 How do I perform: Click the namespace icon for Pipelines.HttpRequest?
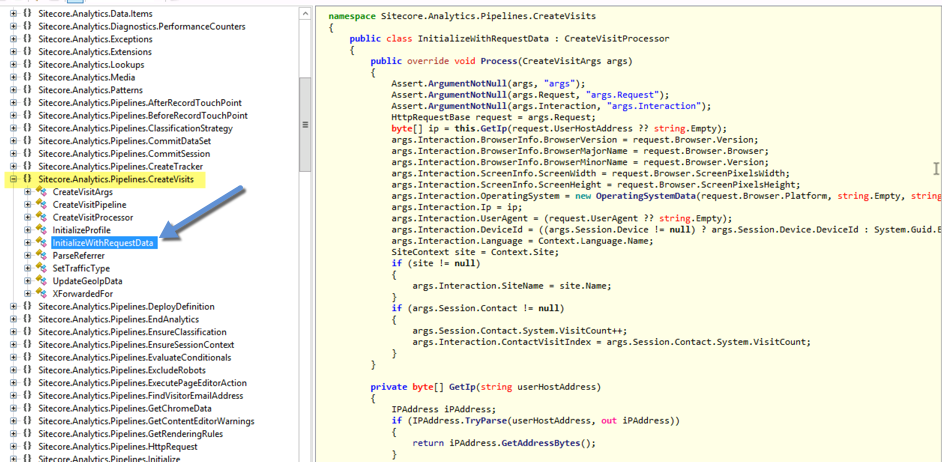pos(27,446)
